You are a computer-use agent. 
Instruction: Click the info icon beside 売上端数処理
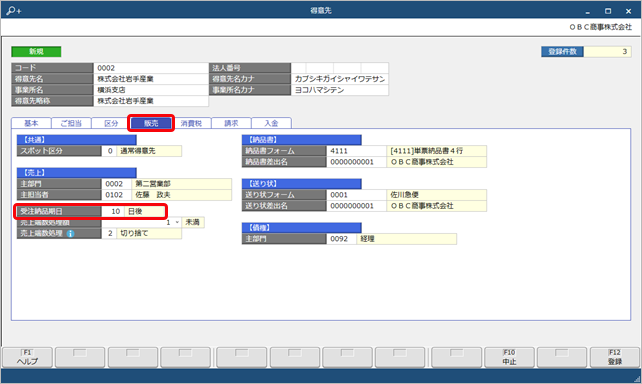pos(70,234)
